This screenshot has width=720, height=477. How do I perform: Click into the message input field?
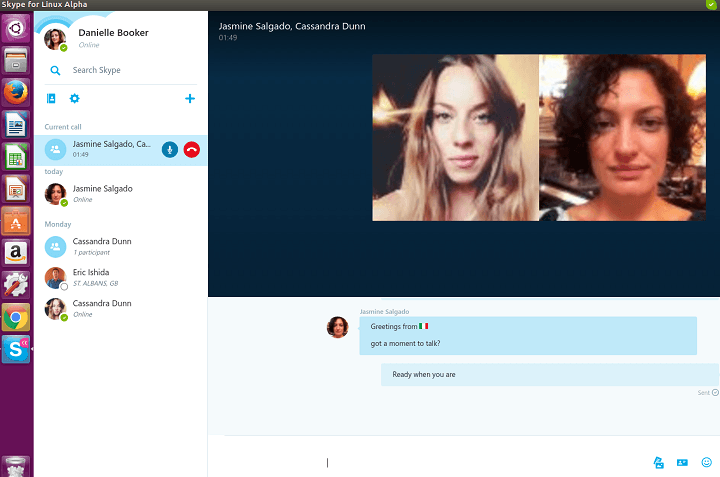tap(482, 462)
